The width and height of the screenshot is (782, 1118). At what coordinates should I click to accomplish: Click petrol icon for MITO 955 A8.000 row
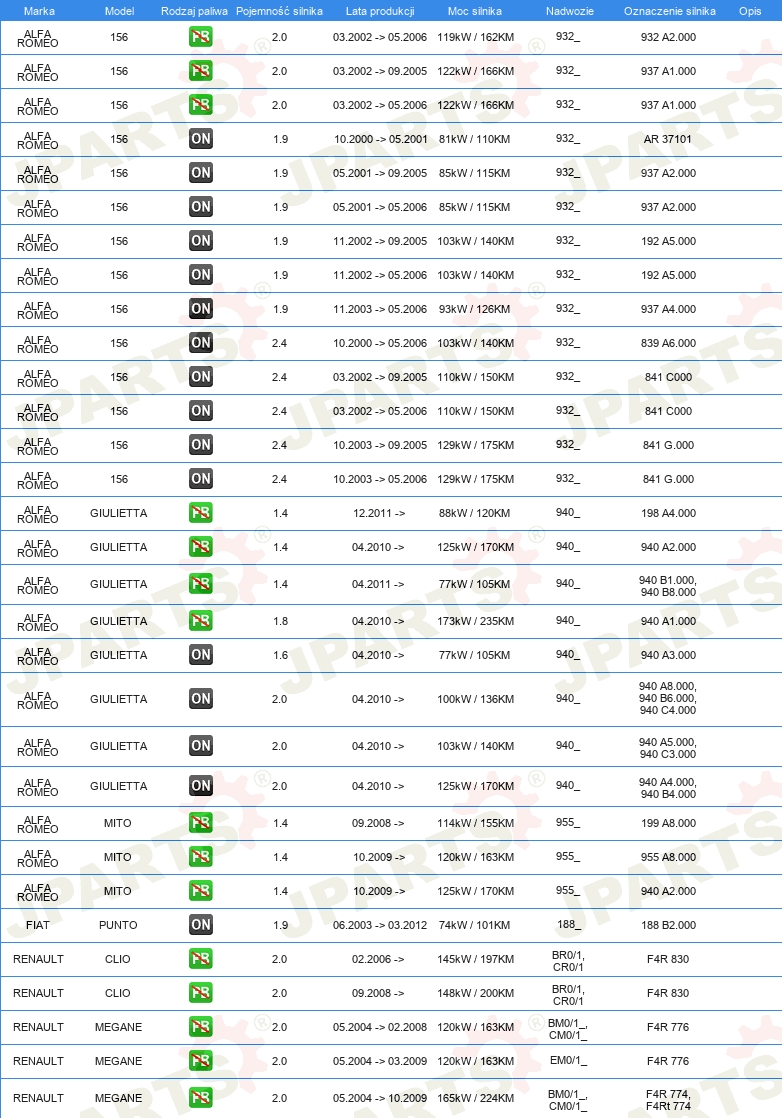201,857
